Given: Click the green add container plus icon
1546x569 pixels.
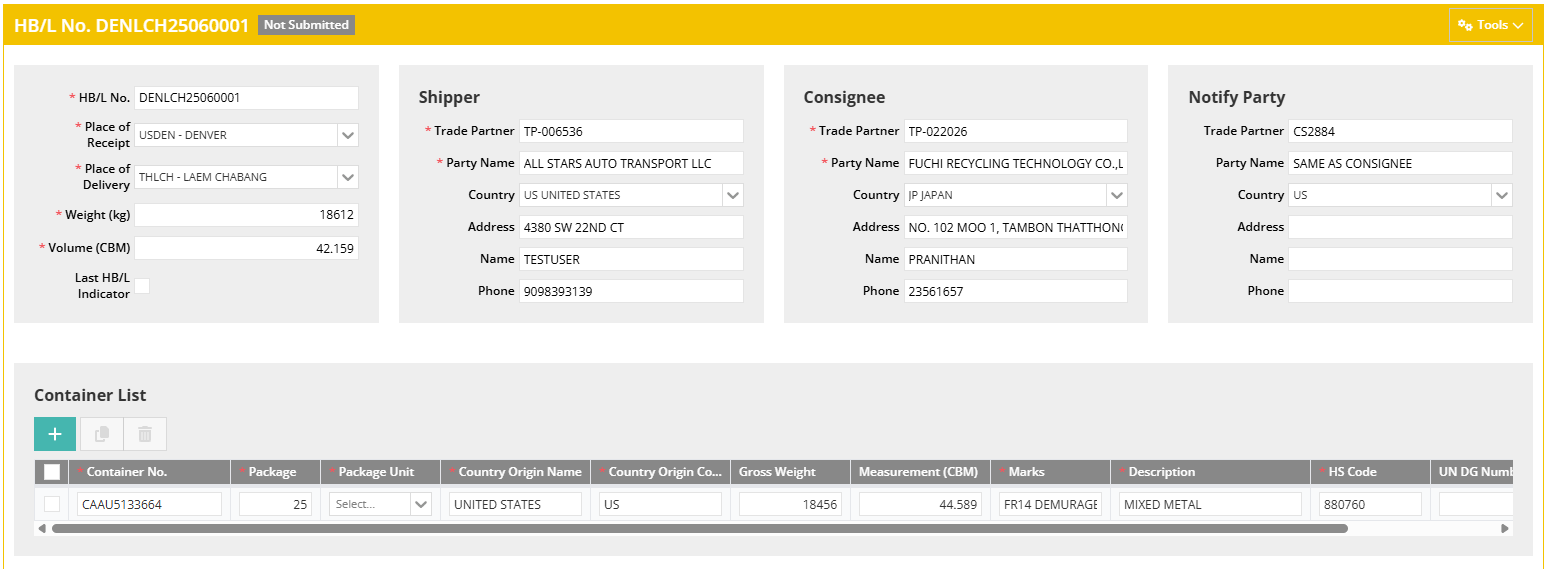Looking at the screenshot, I should 55,434.
